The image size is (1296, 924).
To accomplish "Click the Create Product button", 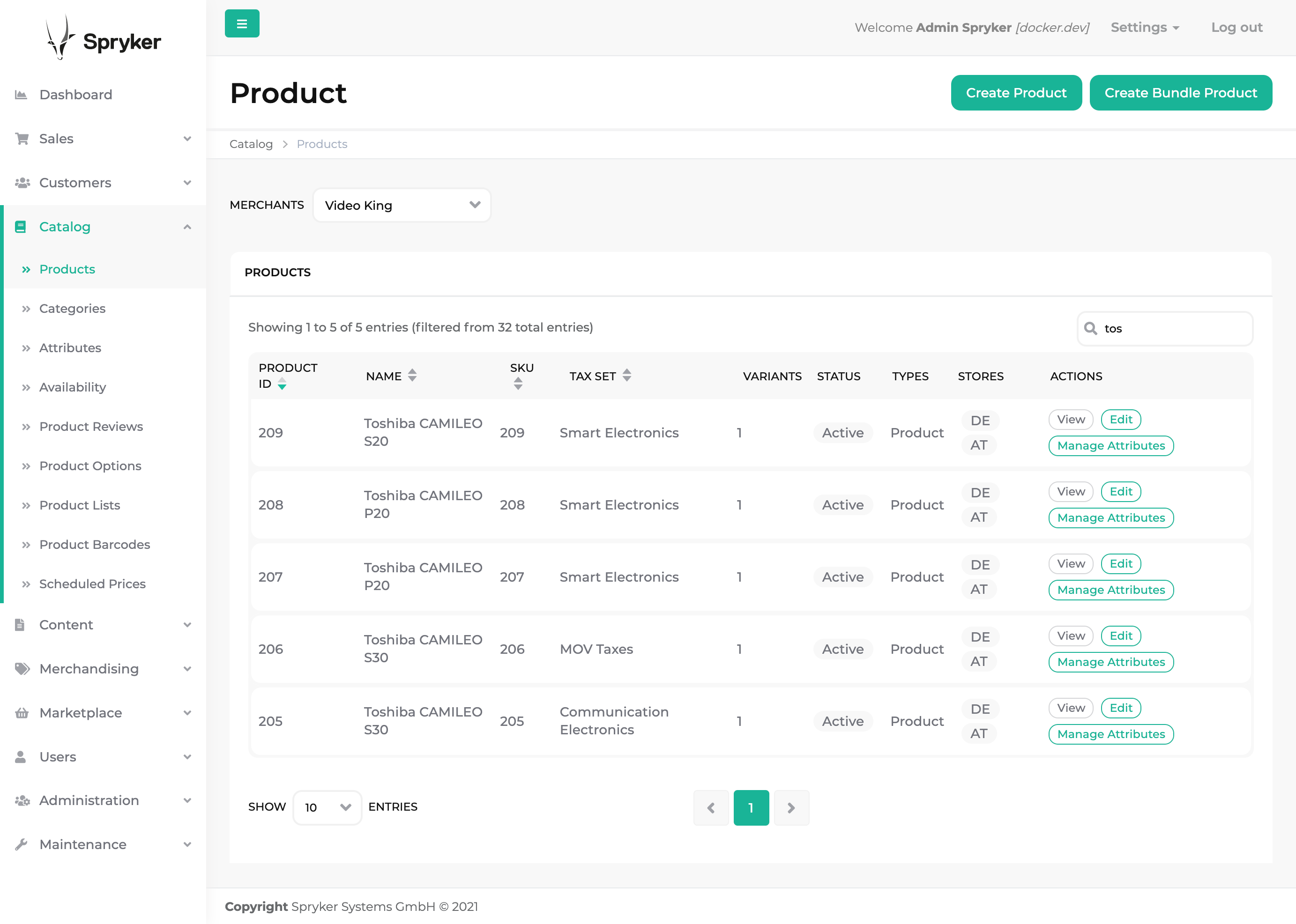I will (1016, 93).
